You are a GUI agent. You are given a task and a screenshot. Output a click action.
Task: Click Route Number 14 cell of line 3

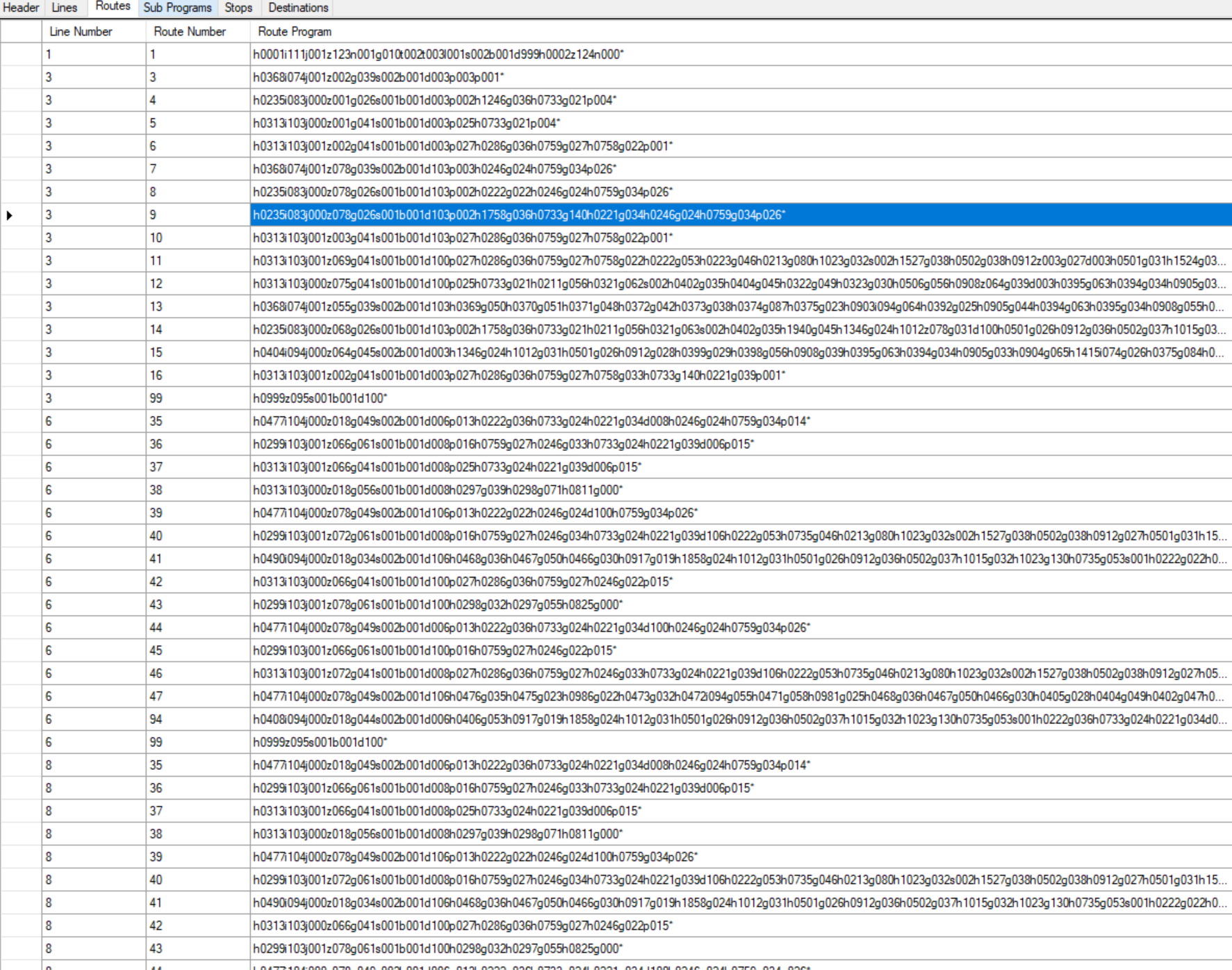tap(198, 329)
